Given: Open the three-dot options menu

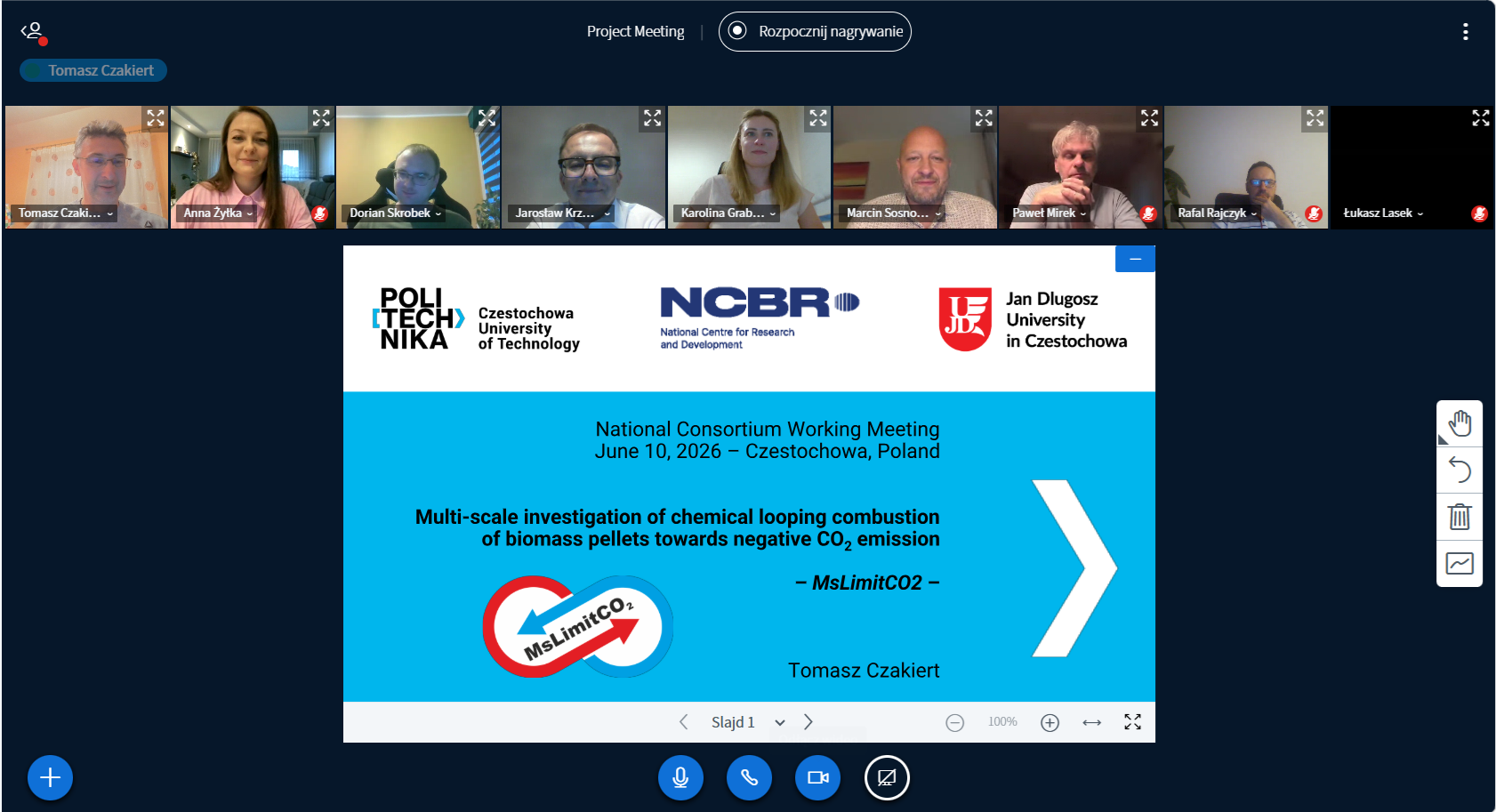Looking at the screenshot, I should 1465,32.
